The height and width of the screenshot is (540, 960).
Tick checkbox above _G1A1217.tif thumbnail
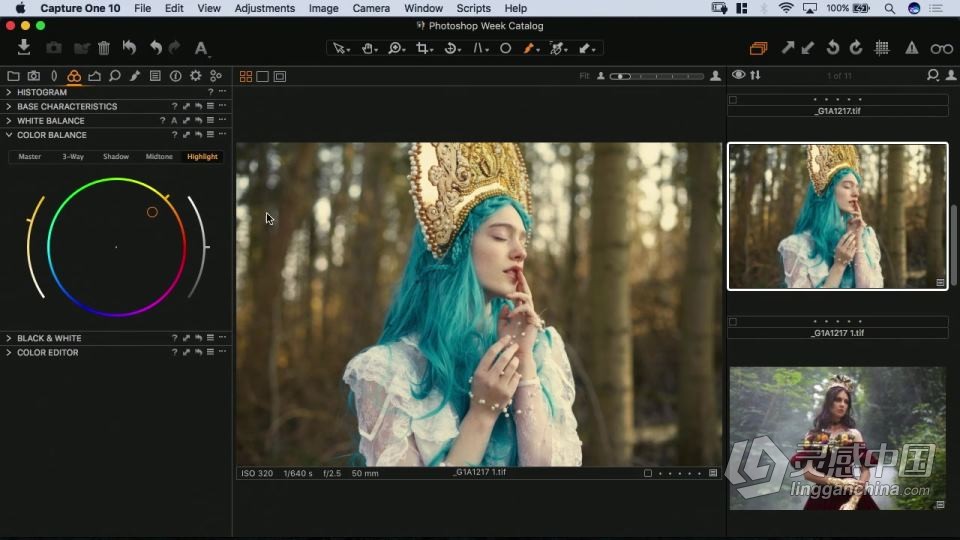[733, 100]
